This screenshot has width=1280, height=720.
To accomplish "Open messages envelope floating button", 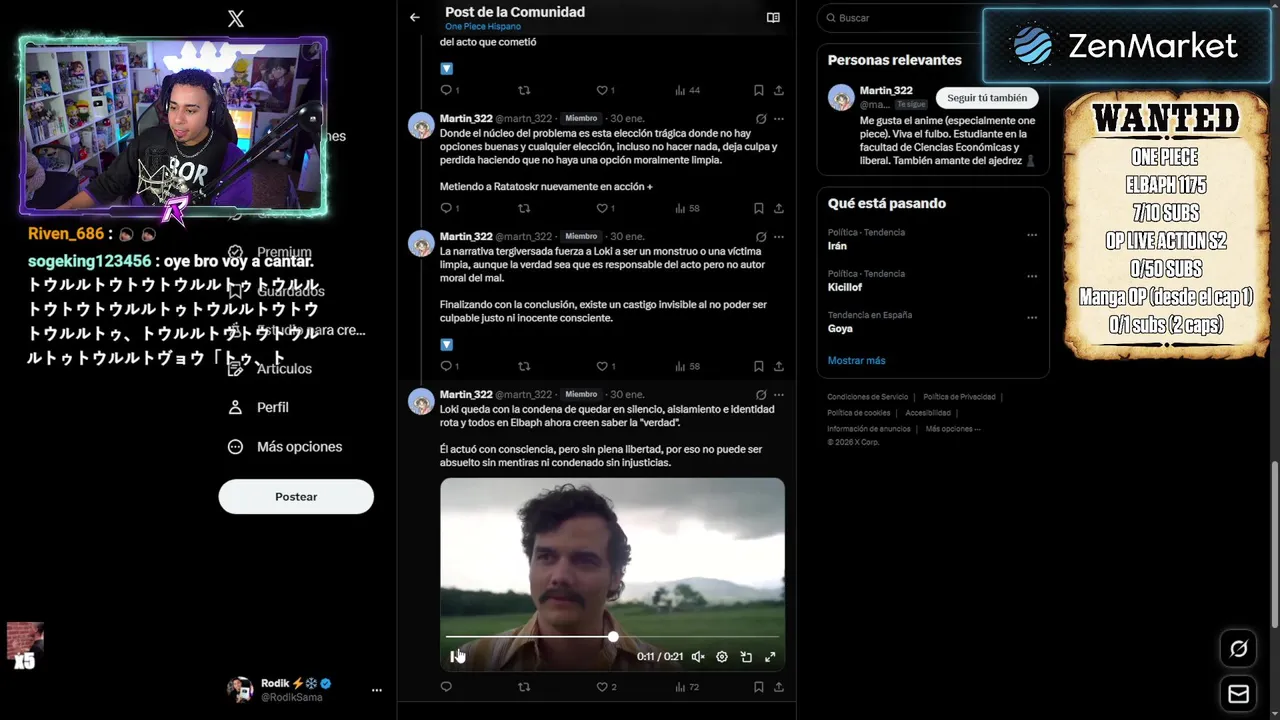I will click(x=1238, y=694).
